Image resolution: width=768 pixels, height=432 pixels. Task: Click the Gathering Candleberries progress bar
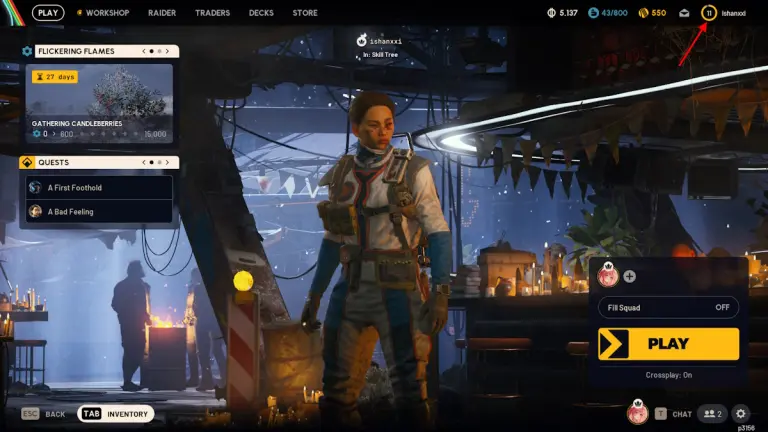[99, 134]
